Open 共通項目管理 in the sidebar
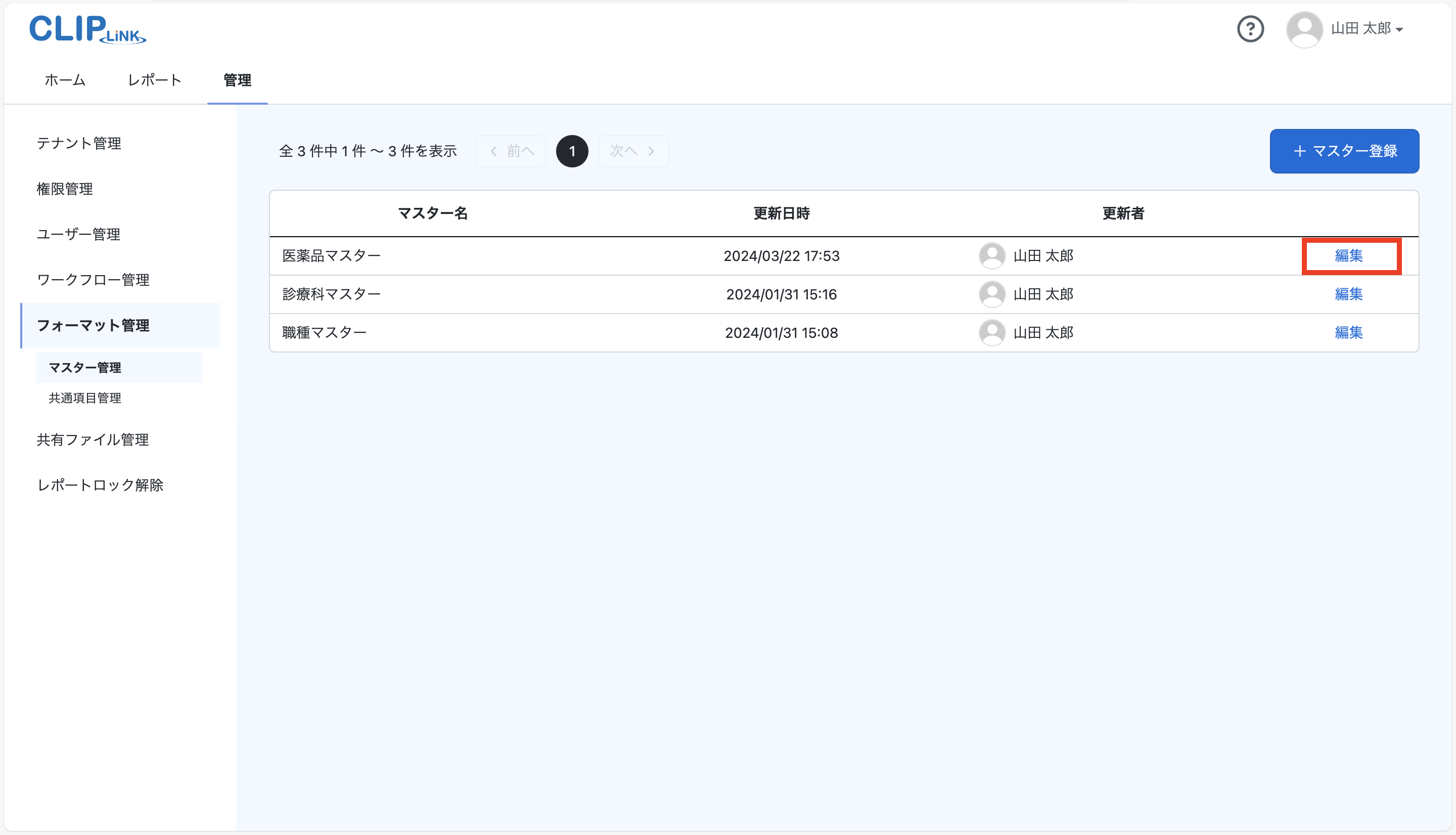Image resolution: width=1456 pixels, height=835 pixels. click(x=85, y=398)
